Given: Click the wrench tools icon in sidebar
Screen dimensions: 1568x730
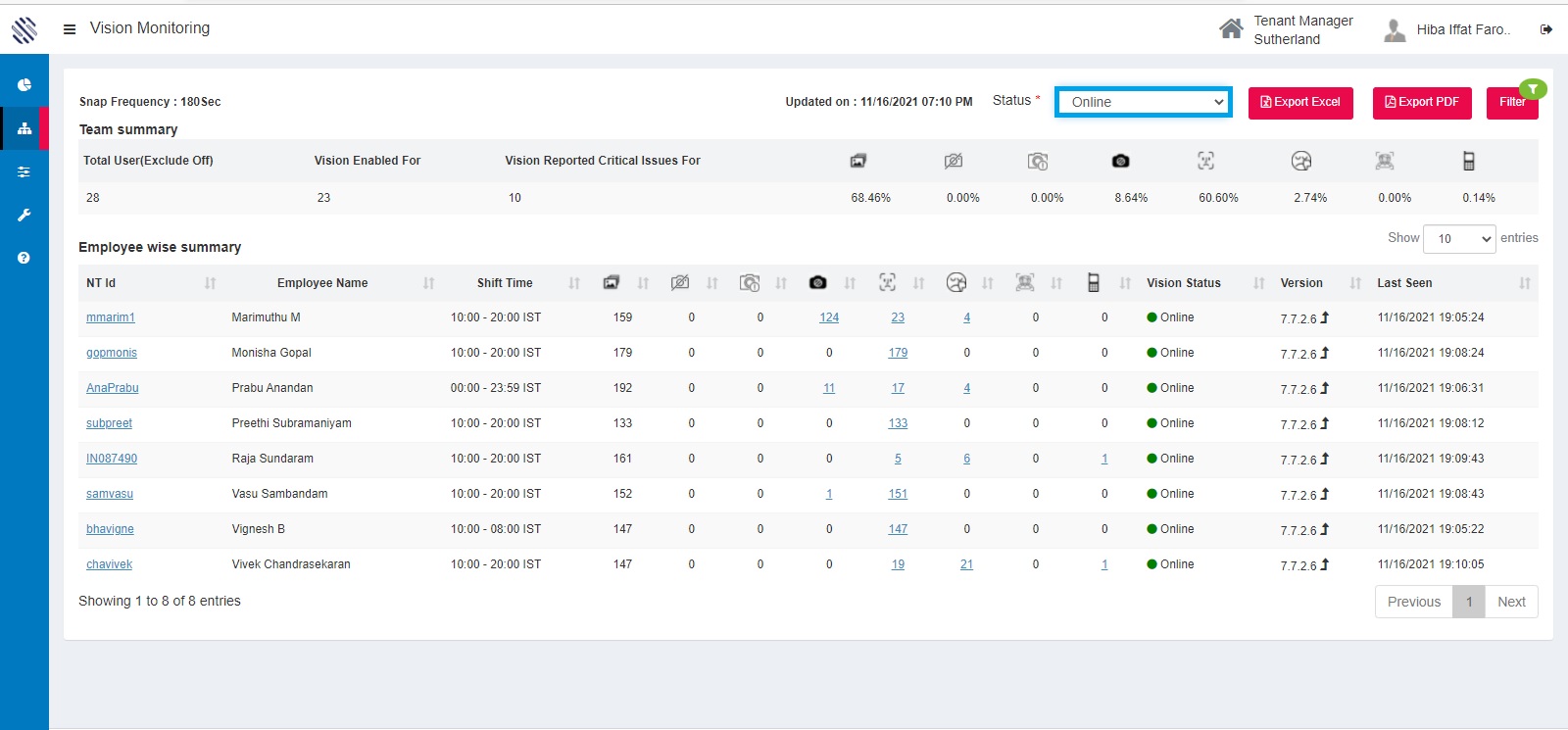Looking at the screenshot, I should [24, 215].
